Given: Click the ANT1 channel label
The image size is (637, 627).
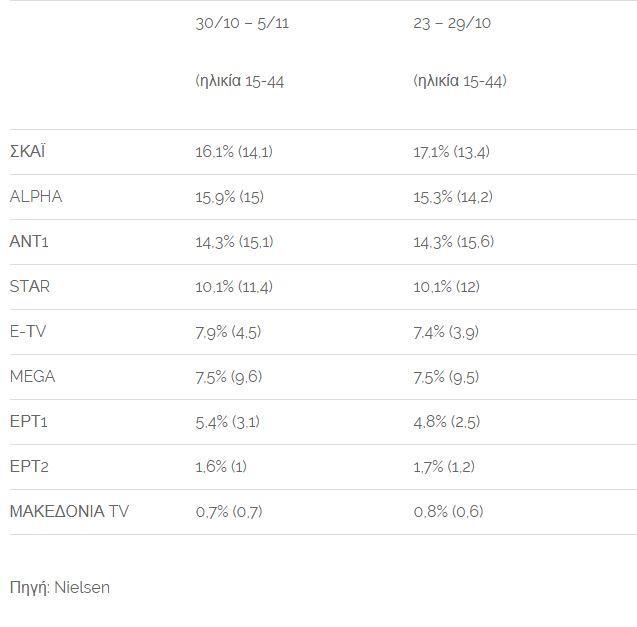Looking at the screenshot, I should coord(29,242).
